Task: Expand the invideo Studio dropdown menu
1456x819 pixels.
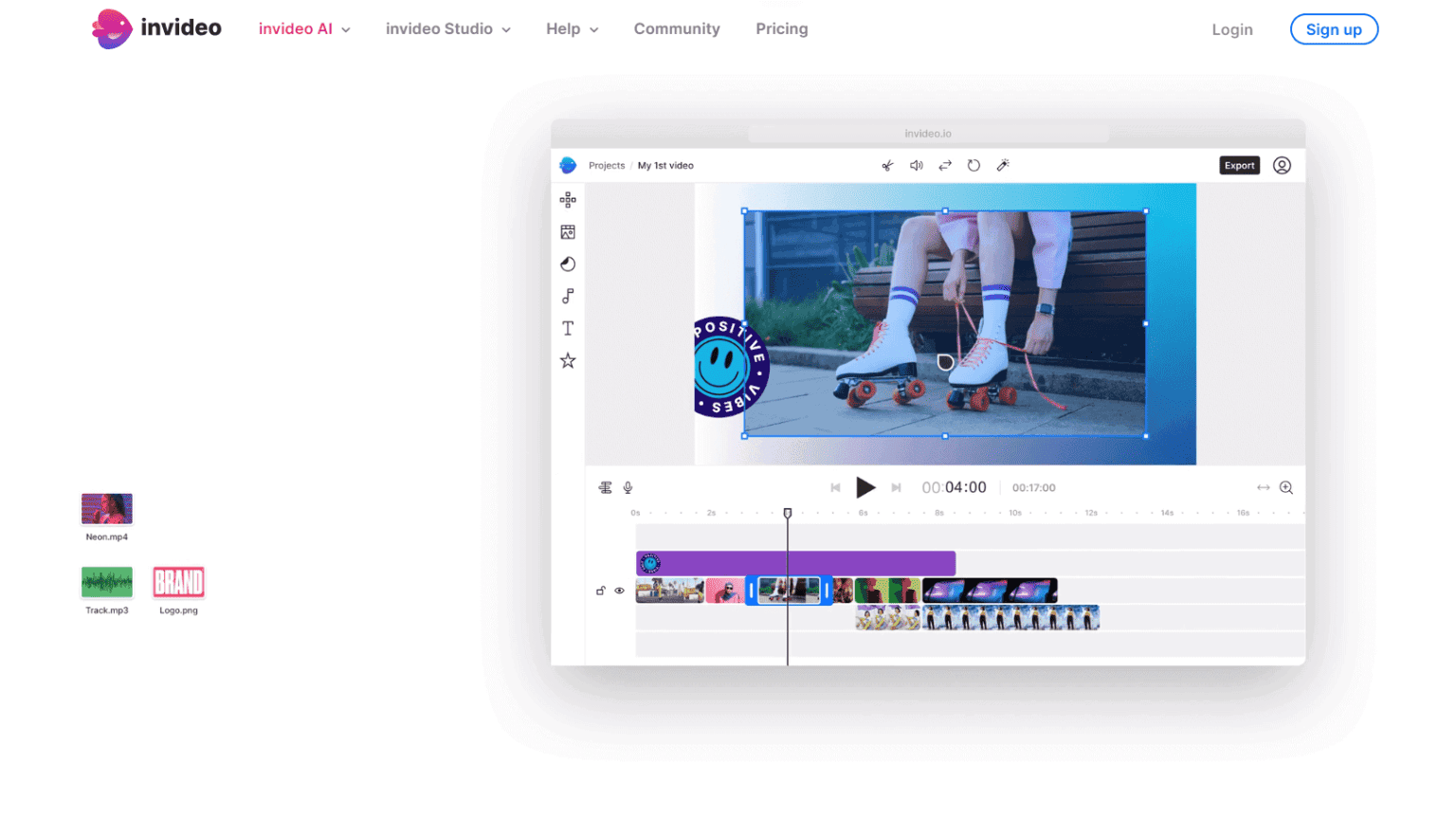Action: (447, 29)
